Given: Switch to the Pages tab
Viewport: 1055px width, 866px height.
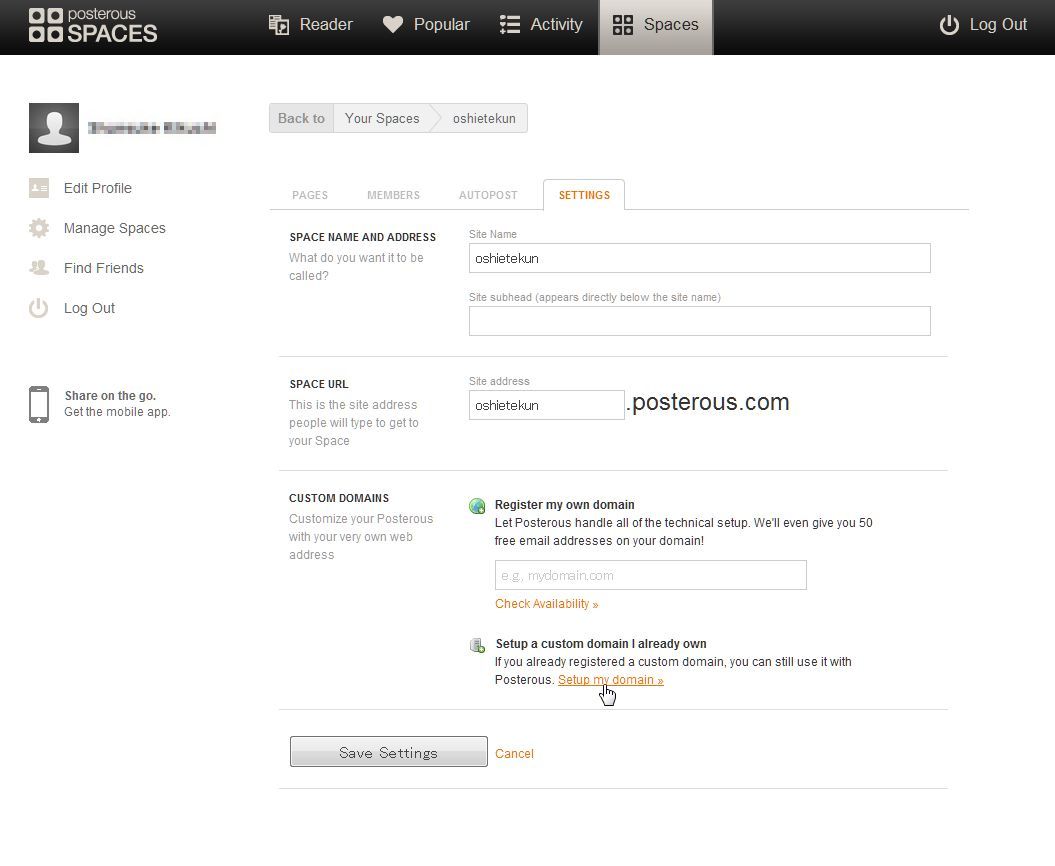Looking at the screenshot, I should 310,195.
